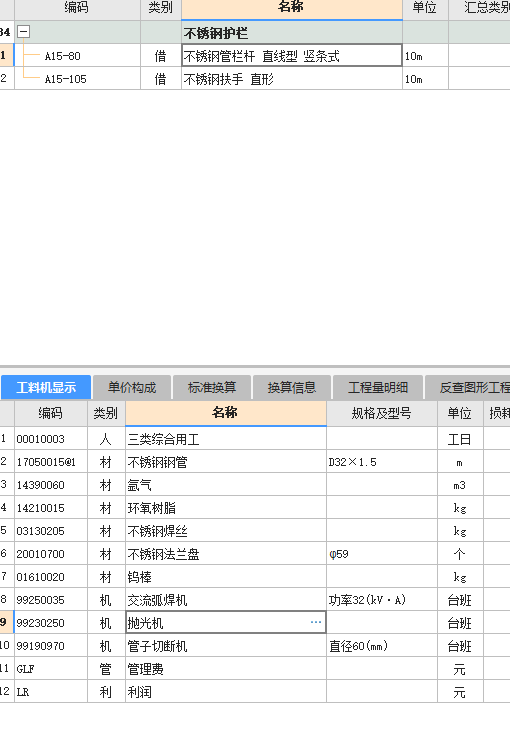Select tree item A15-80
The image size is (510, 746).
point(62,56)
